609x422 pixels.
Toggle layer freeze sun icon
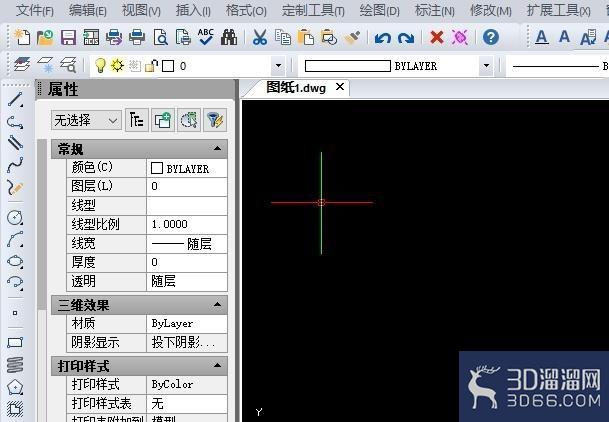[117, 65]
